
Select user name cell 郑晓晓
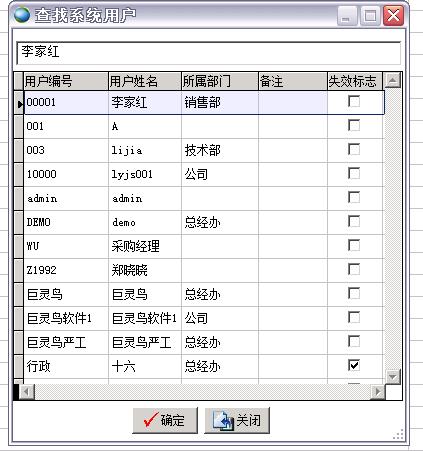(145, 270)
